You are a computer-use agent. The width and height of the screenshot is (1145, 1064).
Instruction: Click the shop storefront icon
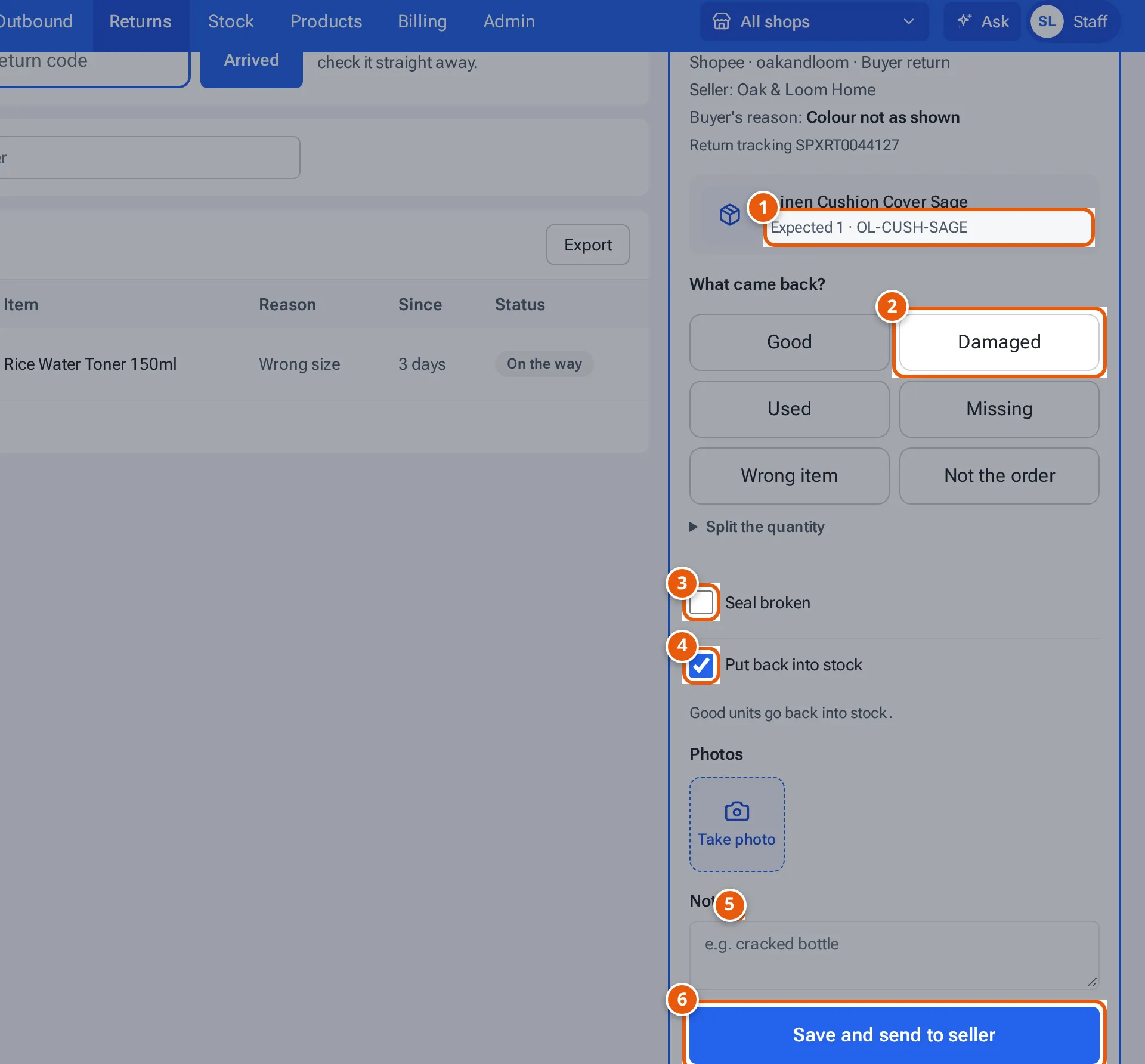[721, 21]
